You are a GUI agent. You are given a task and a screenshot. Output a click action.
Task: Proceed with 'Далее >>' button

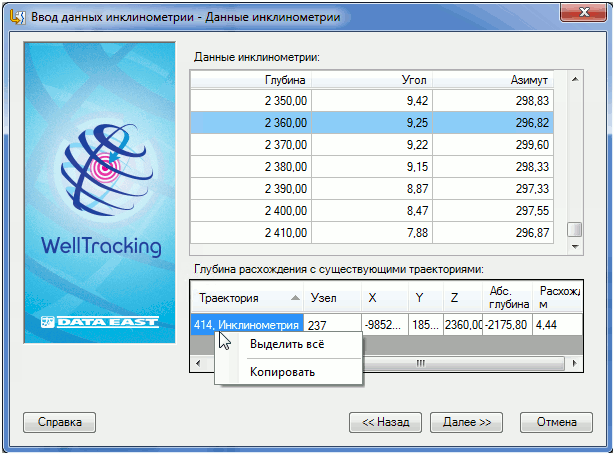[466, 422]
